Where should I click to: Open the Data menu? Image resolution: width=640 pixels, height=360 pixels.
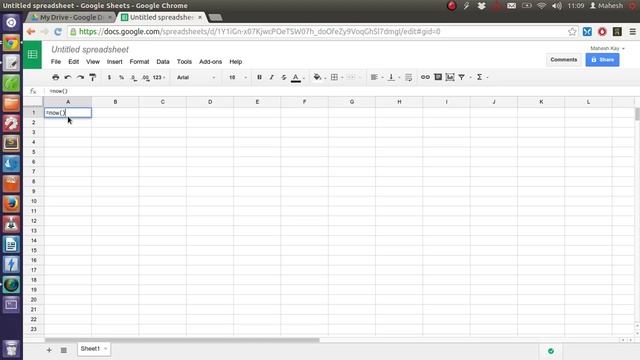coord(163,62)
